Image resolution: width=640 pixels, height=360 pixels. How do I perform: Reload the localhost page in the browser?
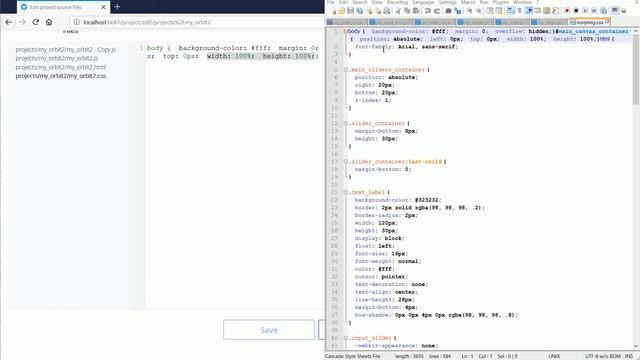click(36, 22)
